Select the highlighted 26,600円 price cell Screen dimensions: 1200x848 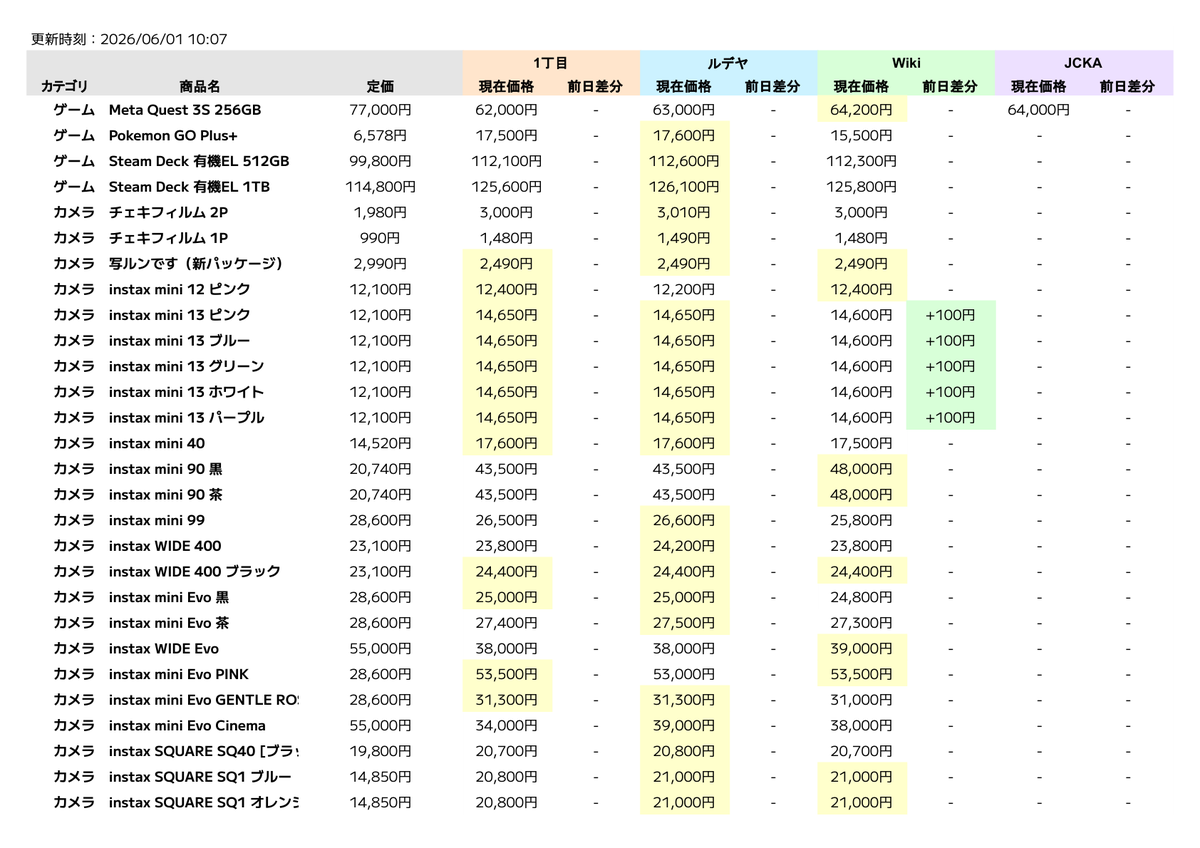[684, 520]
